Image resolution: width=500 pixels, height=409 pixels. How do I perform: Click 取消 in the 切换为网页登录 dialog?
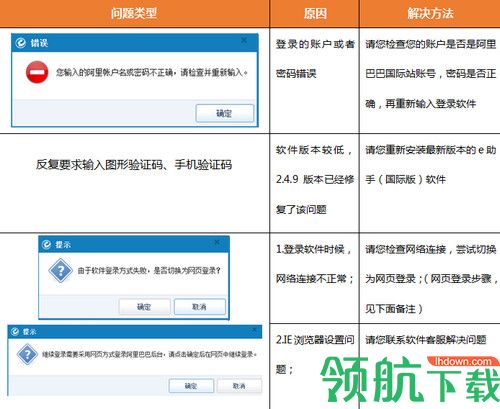[x=200, y=307]
